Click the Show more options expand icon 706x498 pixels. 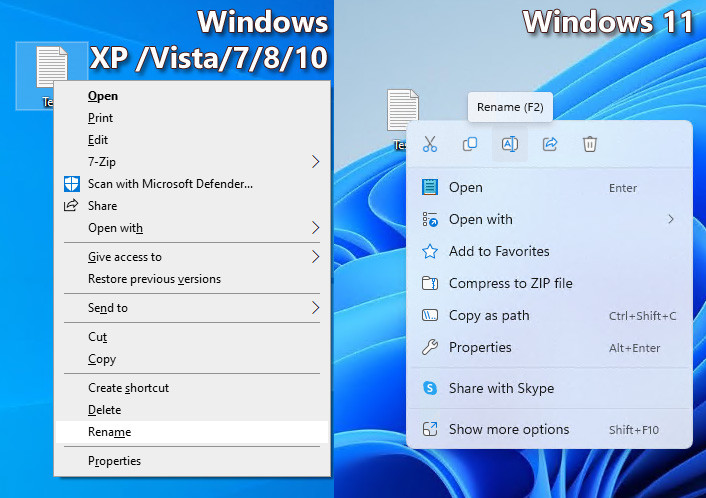coord(430,429)
